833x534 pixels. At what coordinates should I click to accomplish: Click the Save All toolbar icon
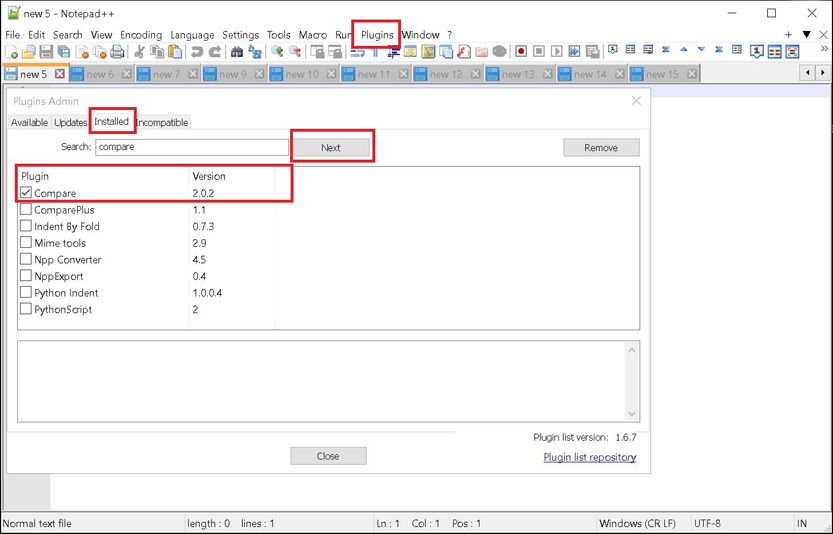pyautogui.click(x=64, y=52)
